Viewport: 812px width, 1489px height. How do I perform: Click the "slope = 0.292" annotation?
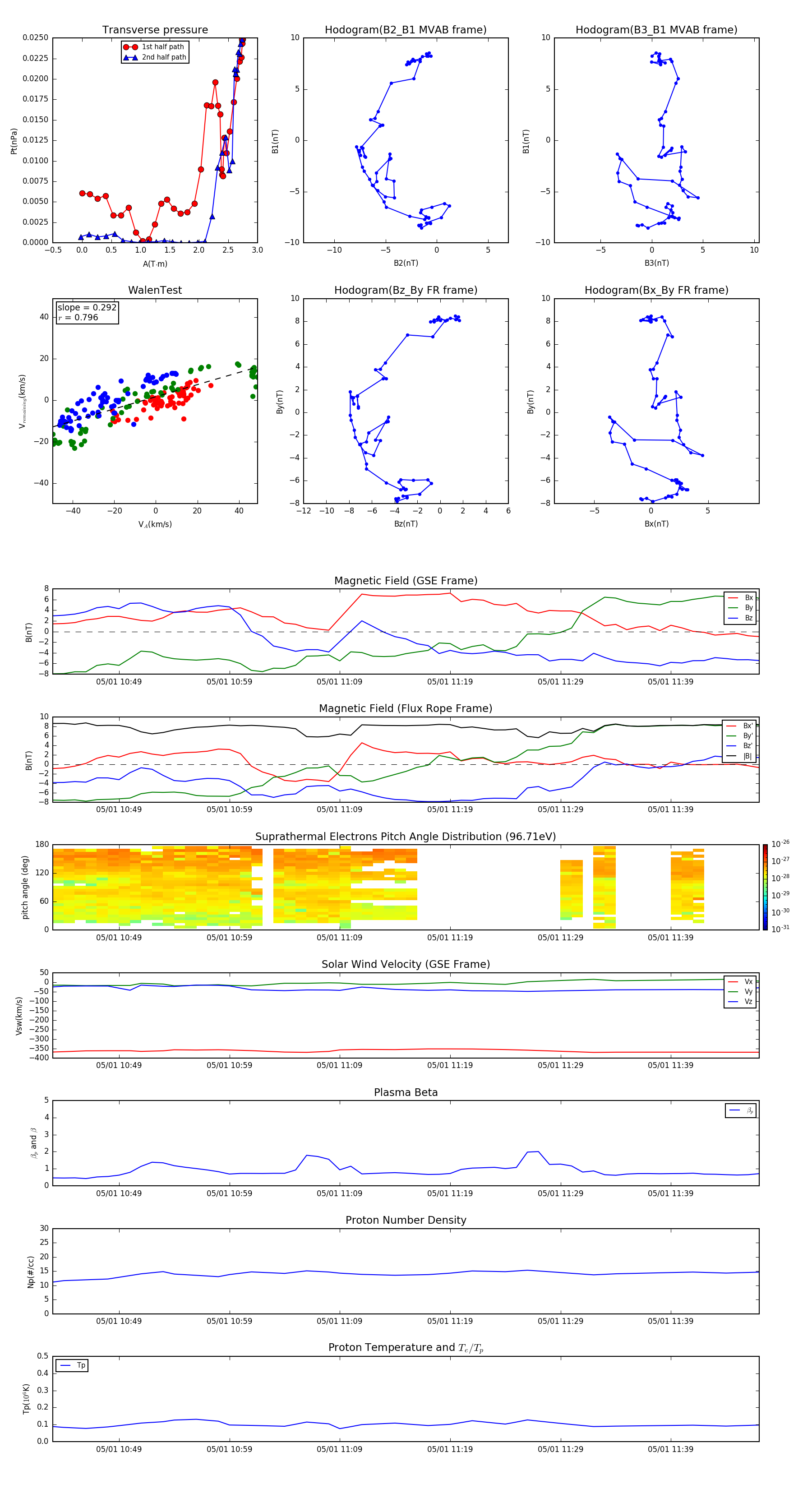[87, 308]
